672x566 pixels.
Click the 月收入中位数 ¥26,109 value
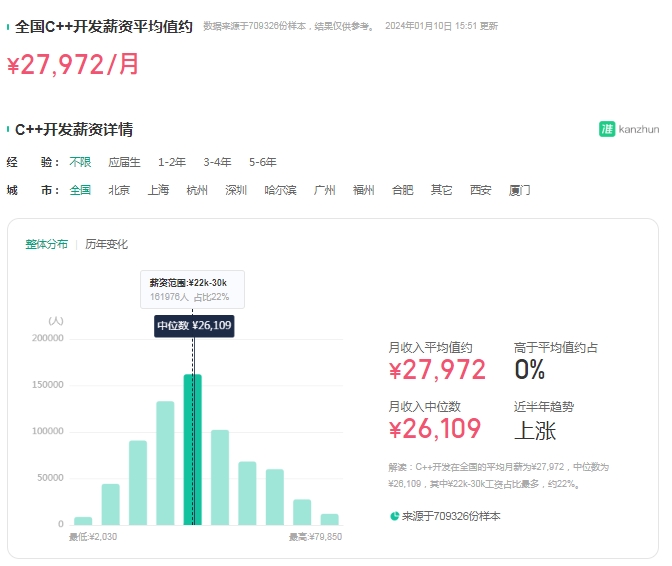pos(435,428)
